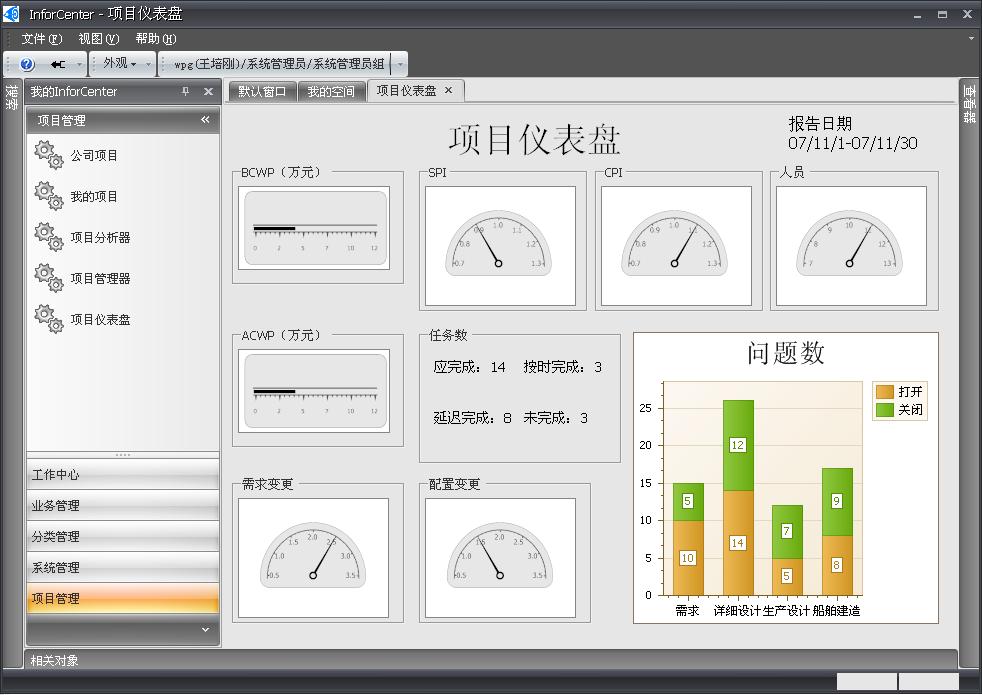
Task: Click the 关闭 green legend swatch
Action: [884, 410]
